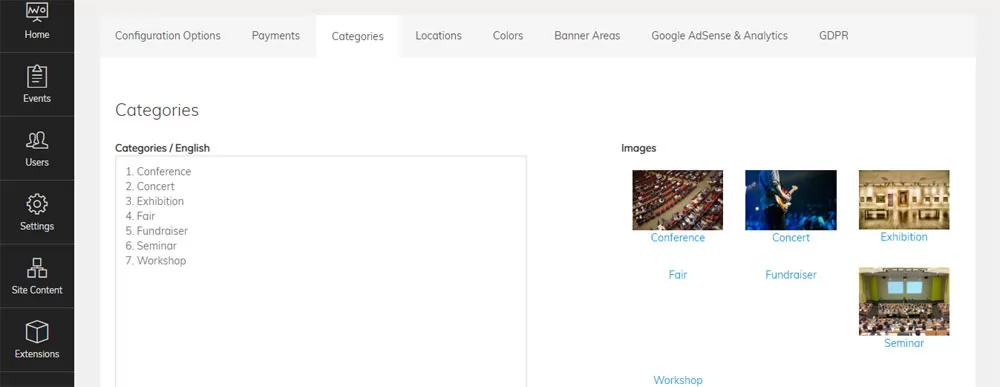Image resolution: width=1000 pixels, height=387 pixels.
Task: Select the Categories tab
Action: click(357, 36)
